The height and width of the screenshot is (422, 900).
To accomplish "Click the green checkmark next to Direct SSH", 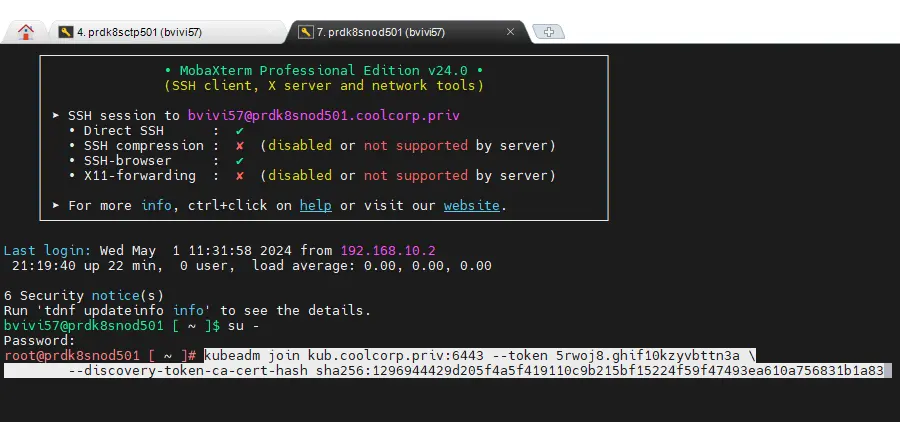I will [240, 131].
